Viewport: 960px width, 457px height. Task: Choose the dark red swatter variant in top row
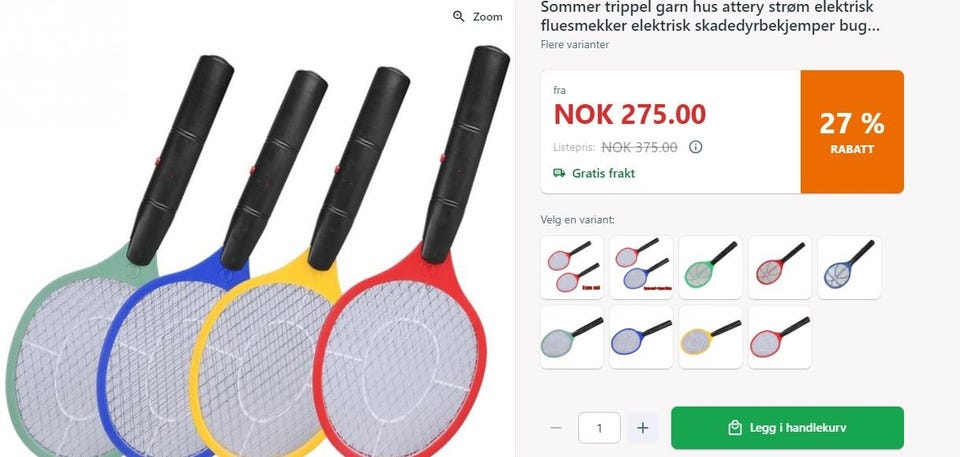coord(779,268)
